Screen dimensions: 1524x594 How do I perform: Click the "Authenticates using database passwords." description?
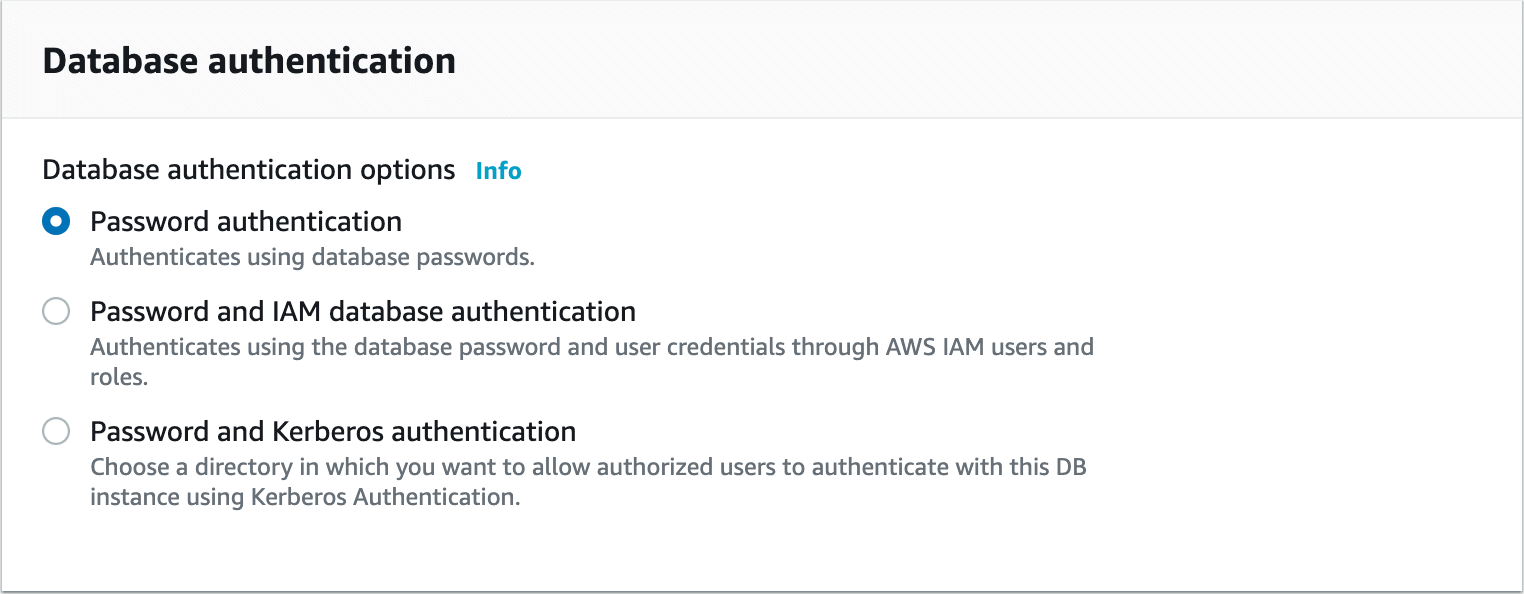pos(312,257)
